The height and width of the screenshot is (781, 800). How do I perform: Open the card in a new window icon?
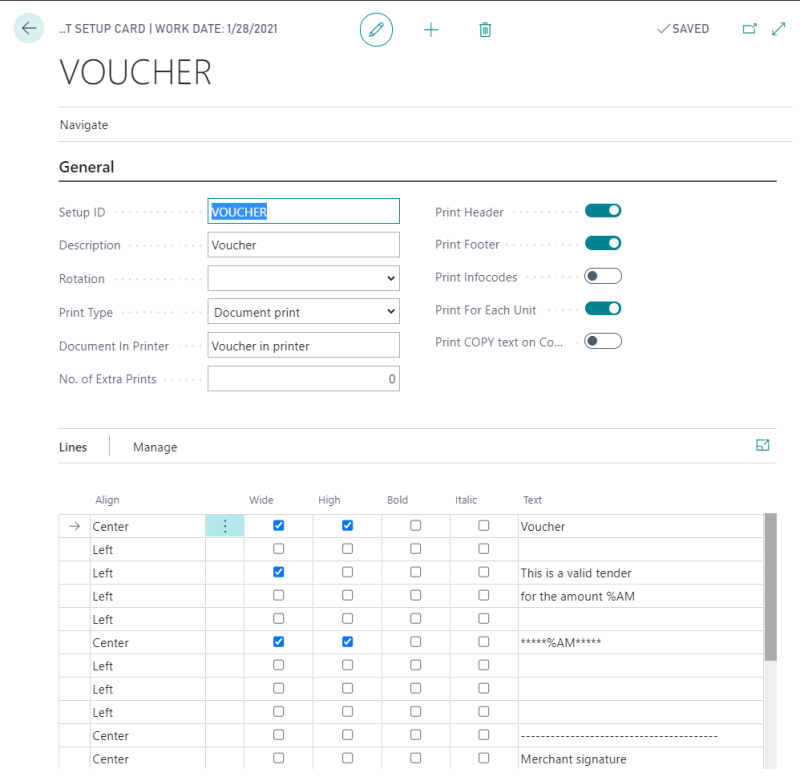pyautogui.click(x=749, y=29)
